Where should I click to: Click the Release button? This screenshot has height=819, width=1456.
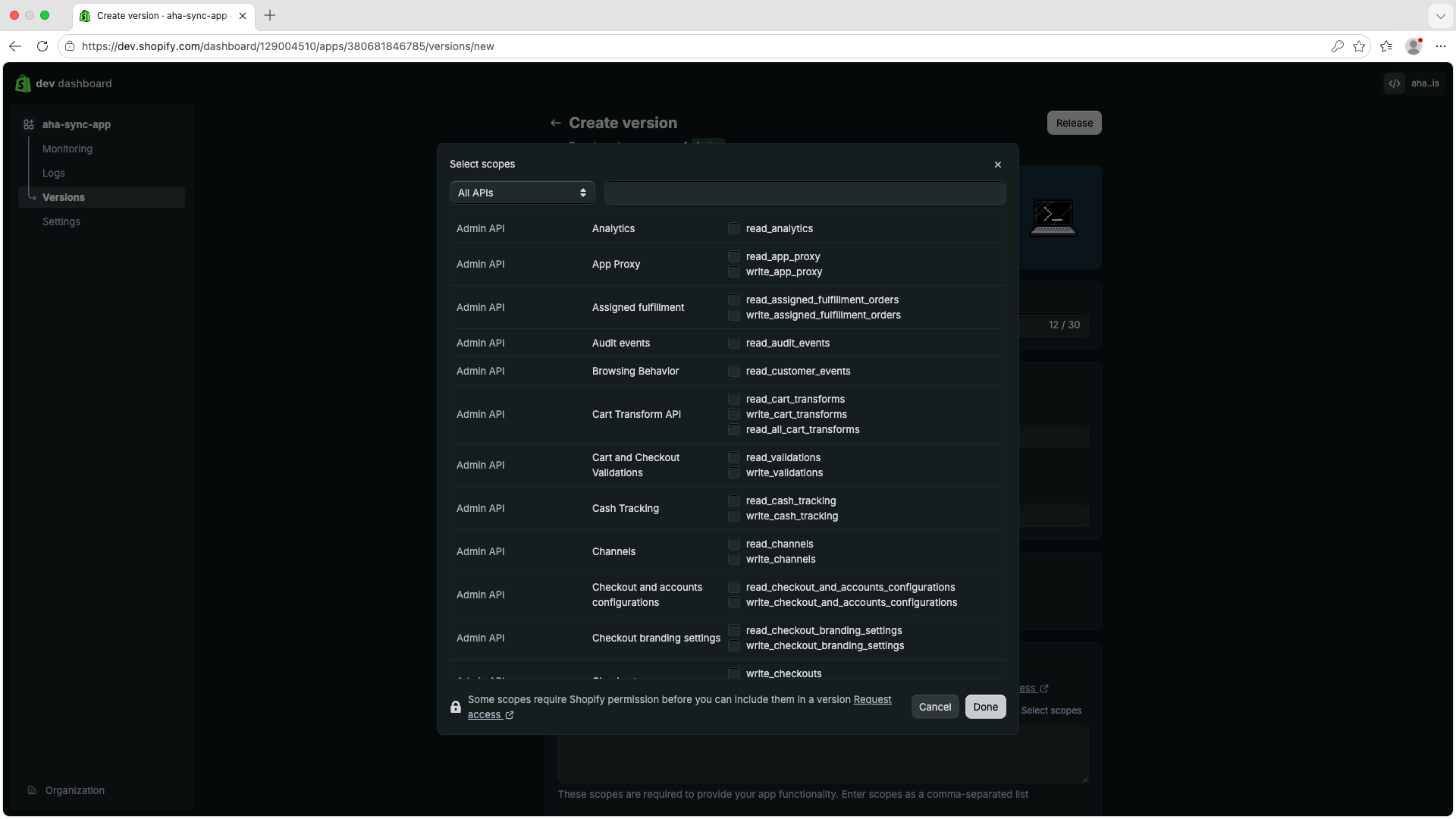[x=1075, y=123]
